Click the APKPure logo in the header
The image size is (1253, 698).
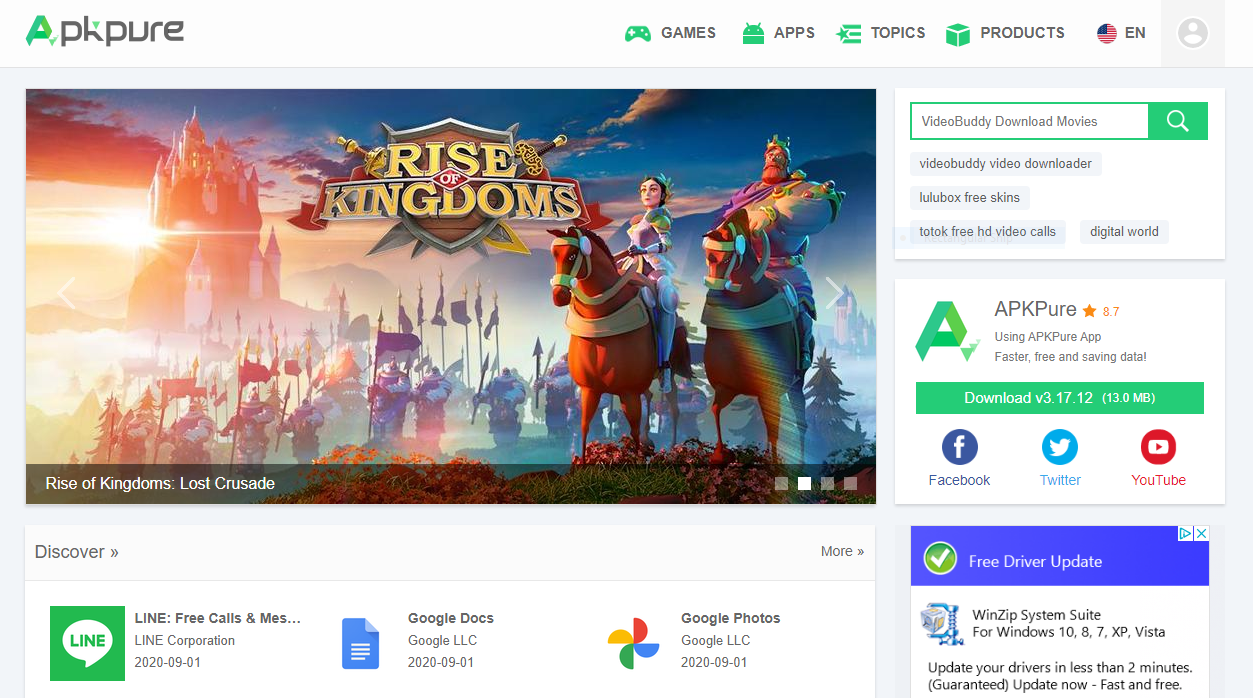pyautogui.click(x=105, y=31)
